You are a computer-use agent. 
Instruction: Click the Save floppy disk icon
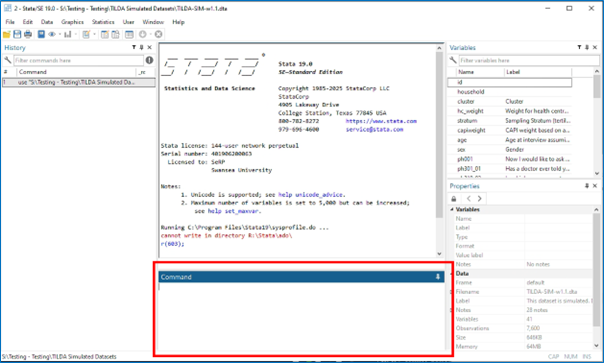(x=17, y=34)
